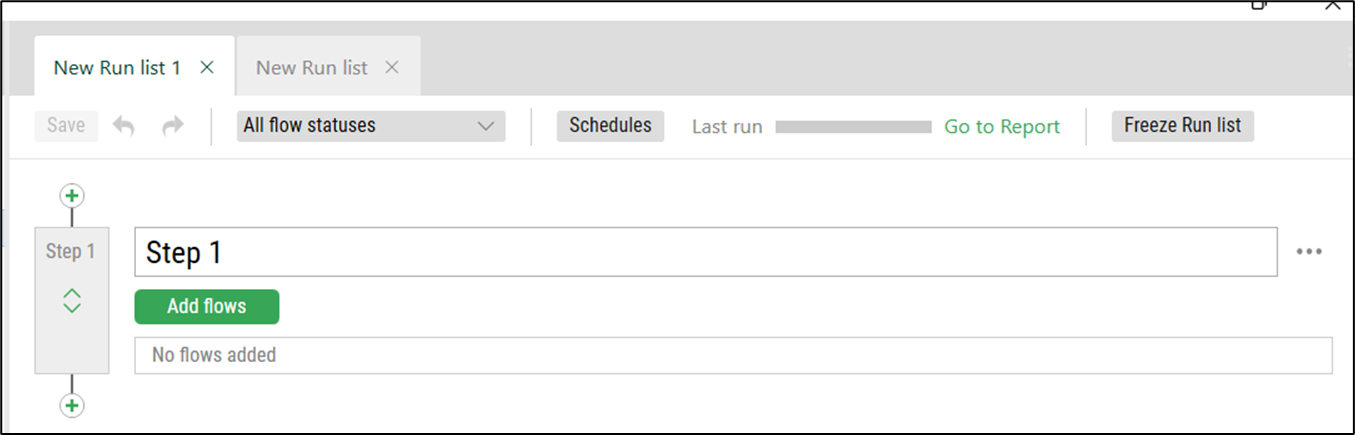Click the undo arrow icon
Screen dimensions: 1355x435
124,126
